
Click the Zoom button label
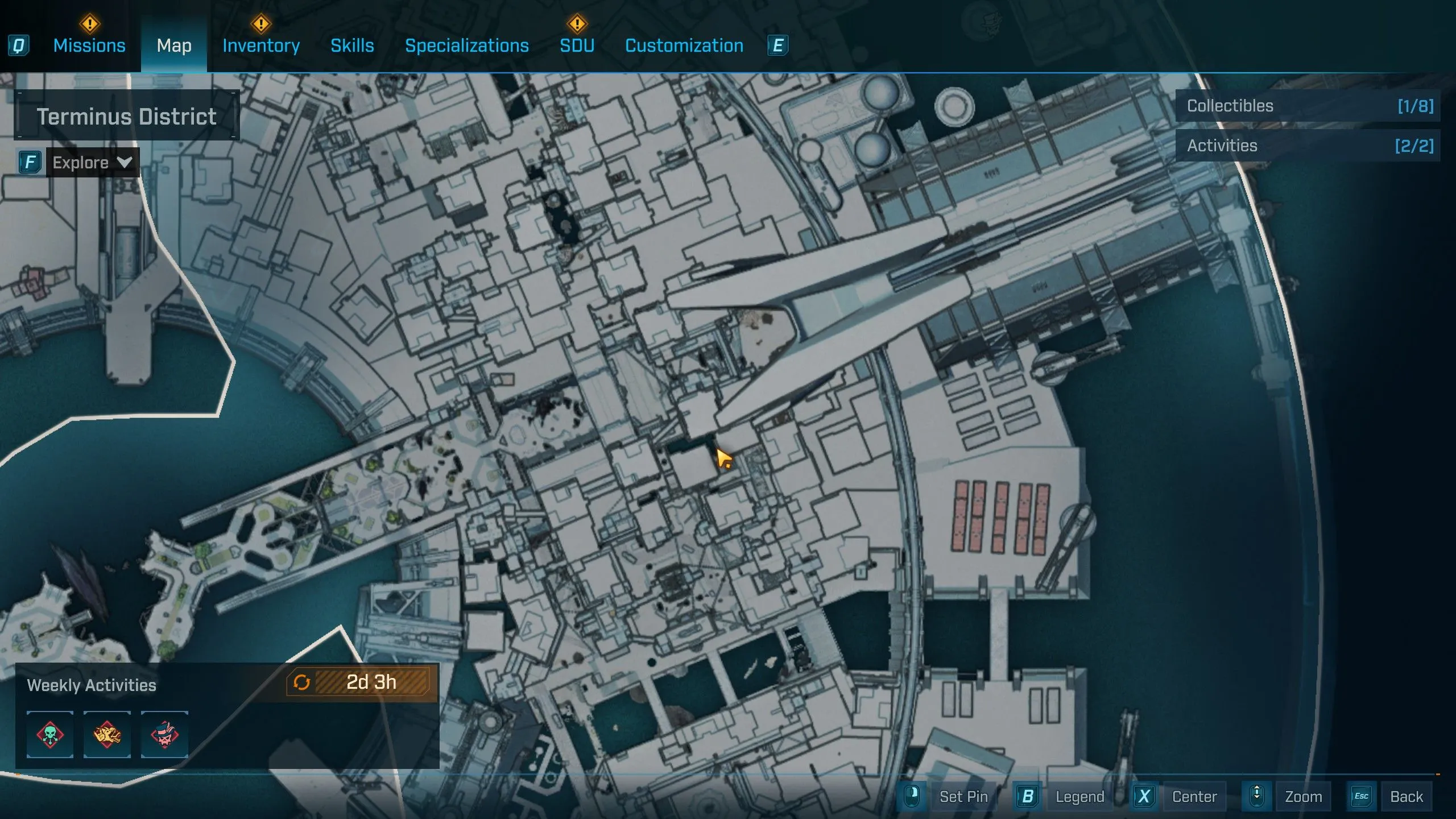[x=1303, y=796]
